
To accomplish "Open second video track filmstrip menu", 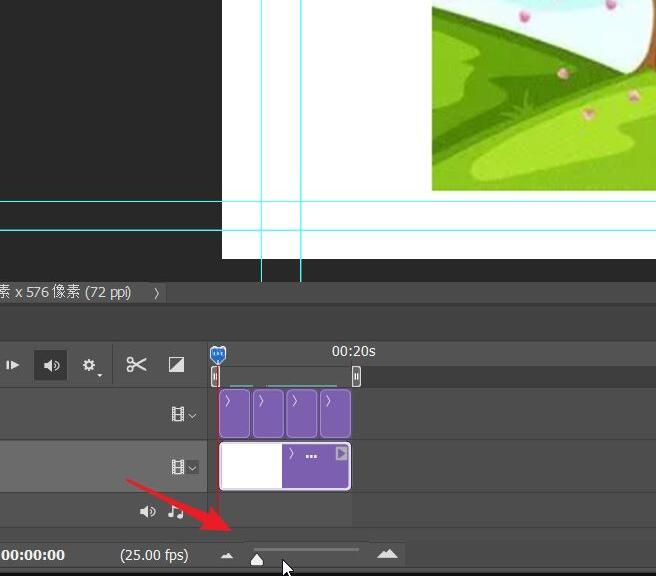I will 183,466.
